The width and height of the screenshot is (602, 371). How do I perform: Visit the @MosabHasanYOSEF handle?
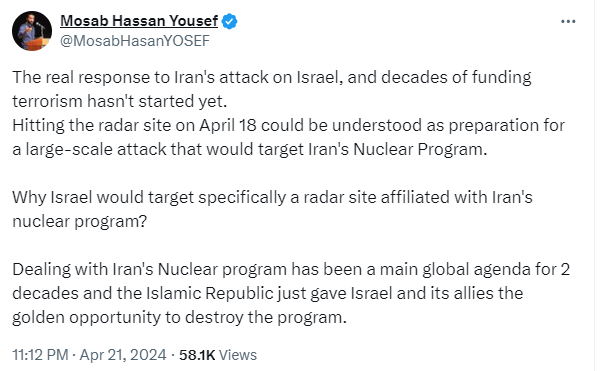click(135, 41)
